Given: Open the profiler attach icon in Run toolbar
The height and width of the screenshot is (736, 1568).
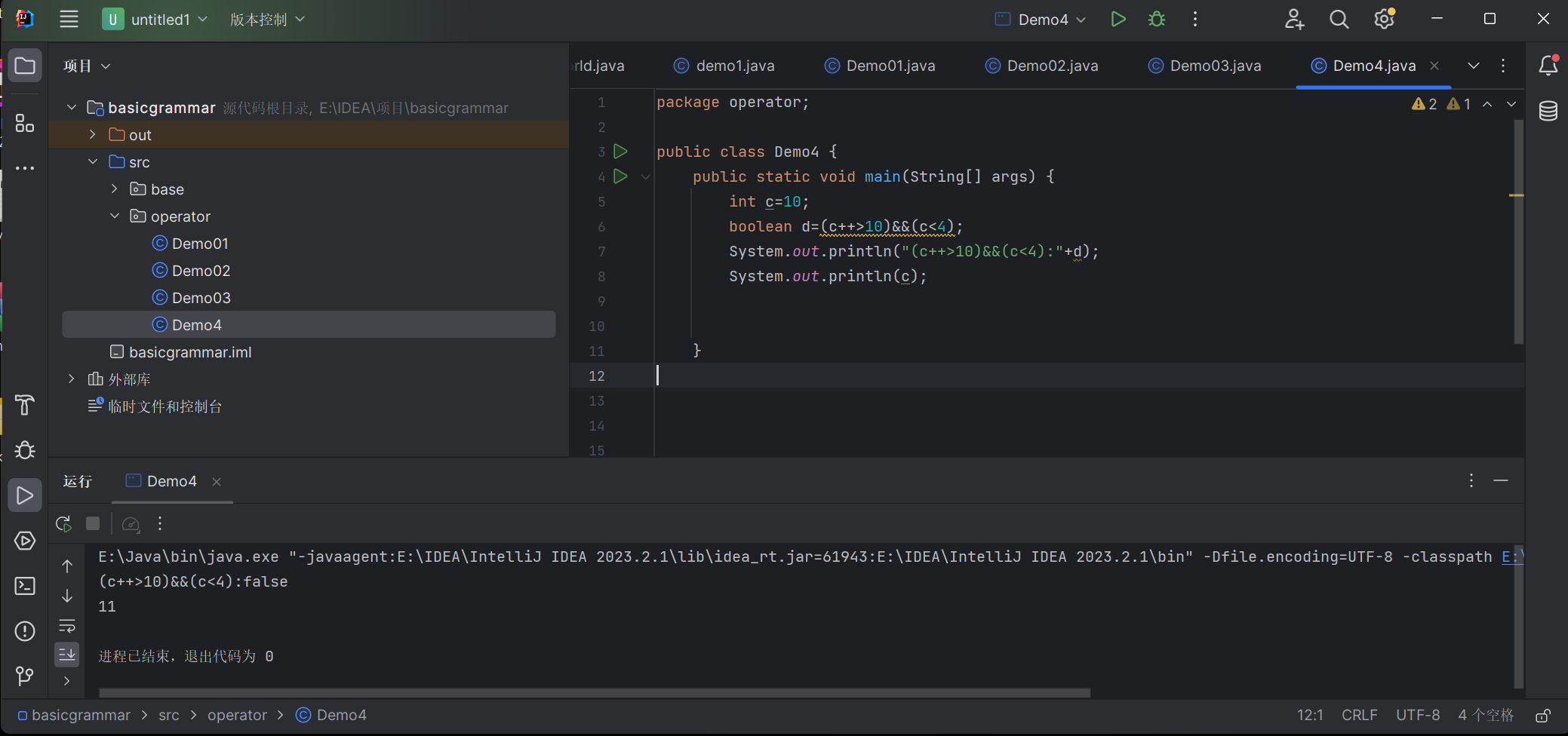Looking at the screenshot, I should (131, 523).
